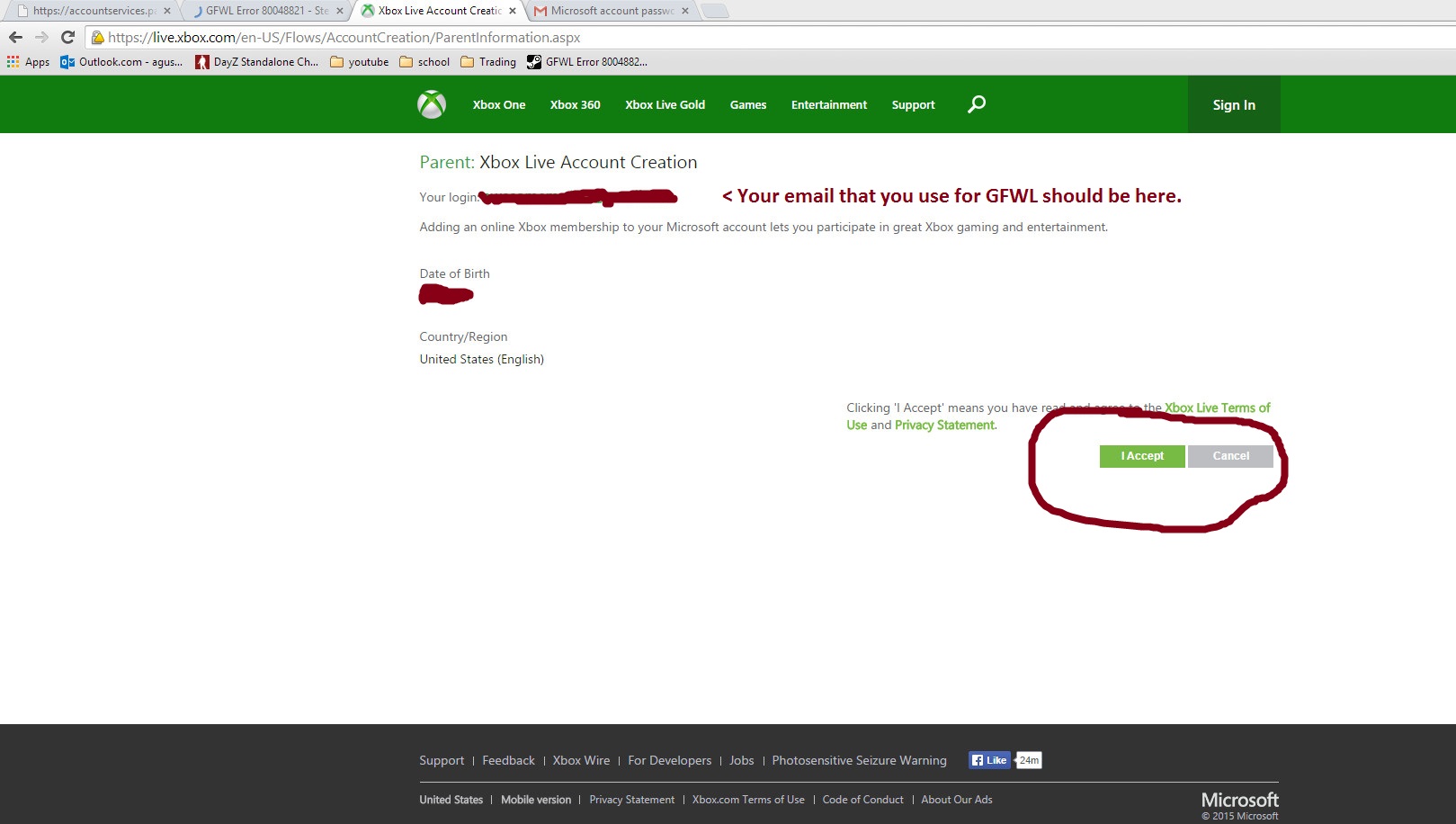1456x824 pixels.
Task: Open the Outlook.com bookmark
Action: coord(121,62)
